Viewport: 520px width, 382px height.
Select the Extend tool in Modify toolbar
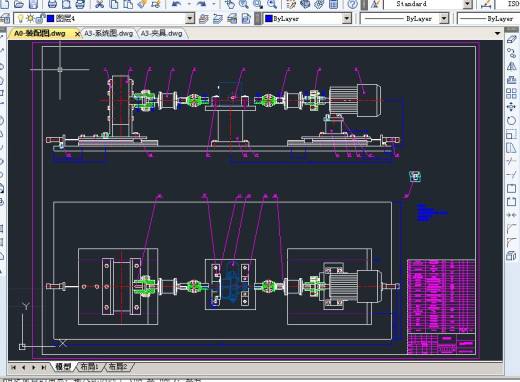pyautogui.click(x=511, y=175)
